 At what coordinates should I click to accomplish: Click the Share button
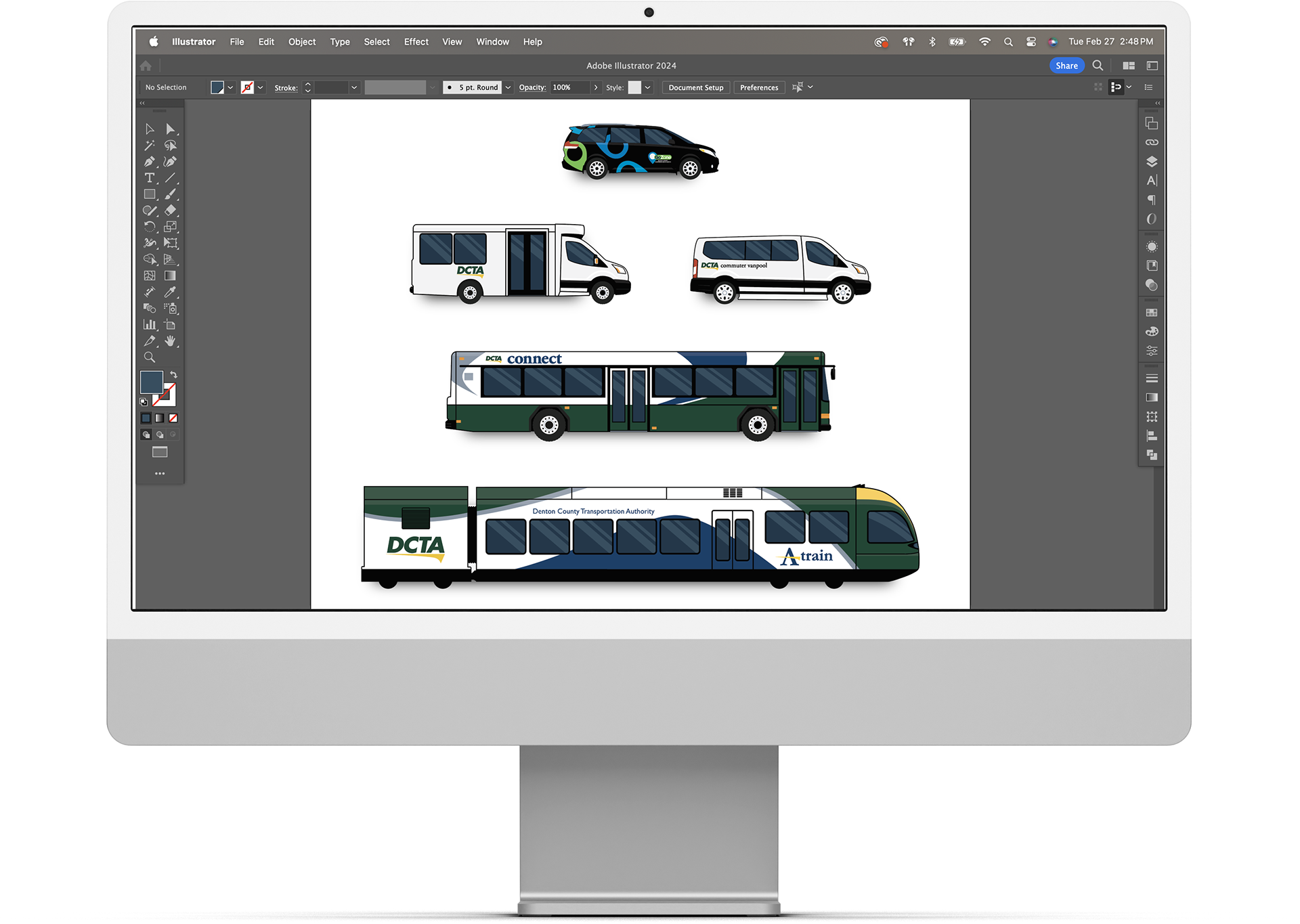click(x=1066, y=66)
